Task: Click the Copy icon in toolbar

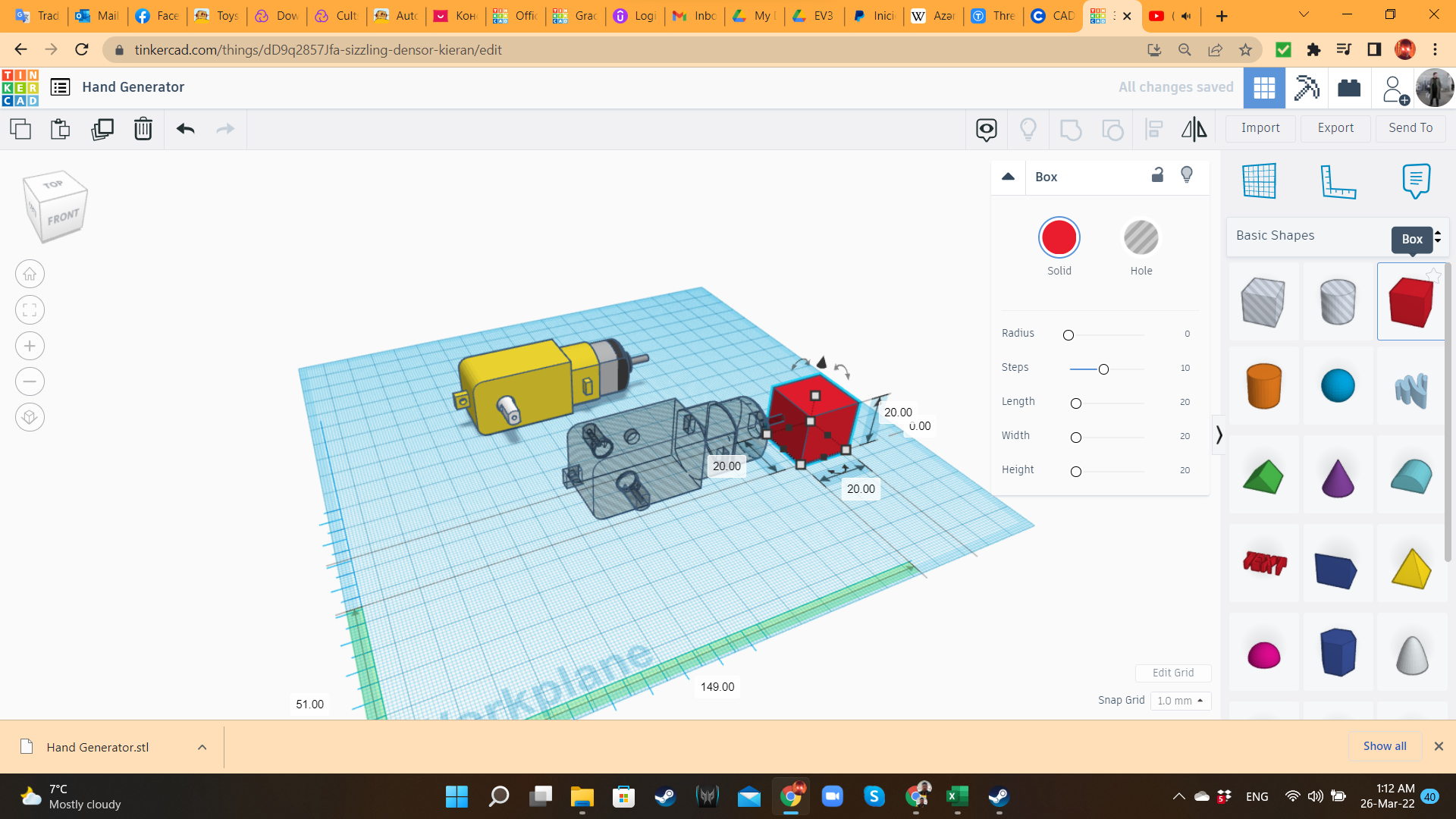Action: click(x=20, y=129)
